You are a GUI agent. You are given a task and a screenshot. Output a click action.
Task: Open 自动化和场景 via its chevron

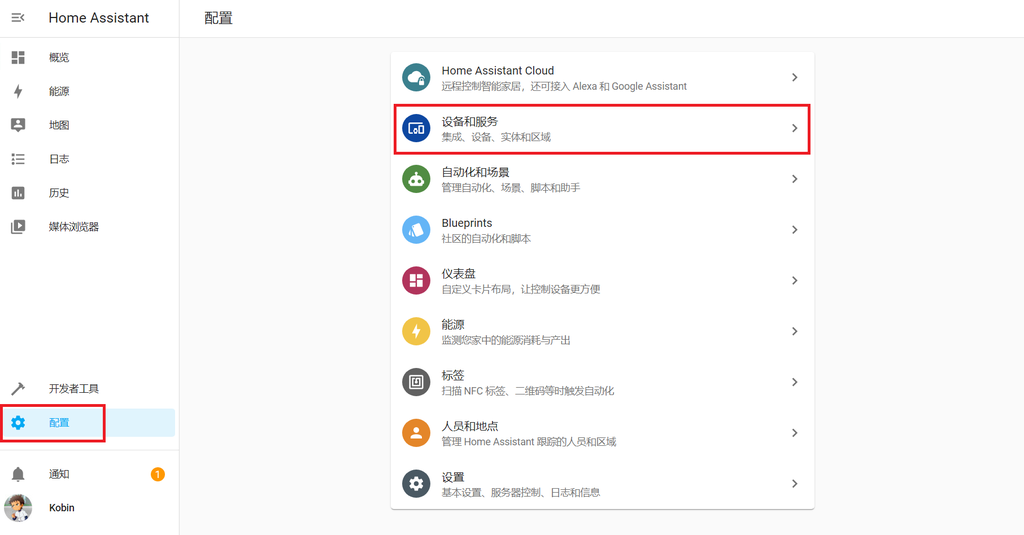tap(795, 179)
